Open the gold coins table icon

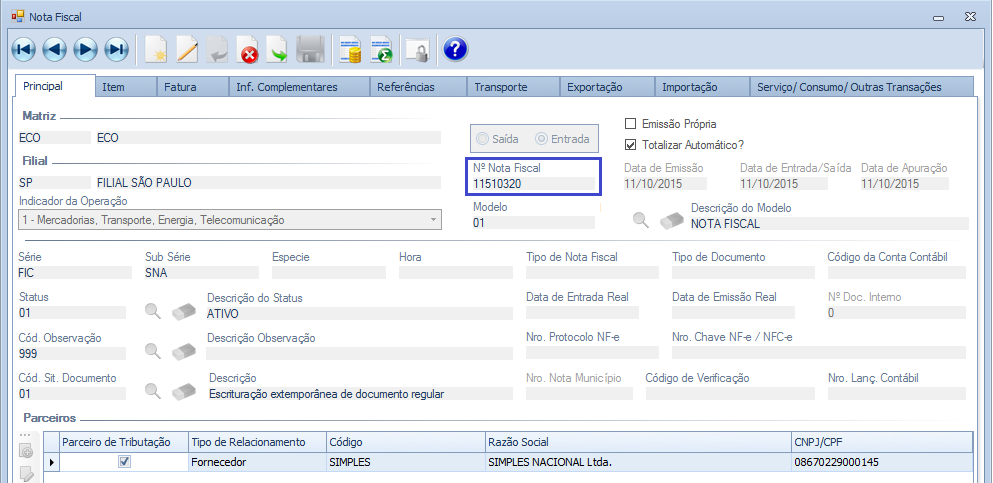(x=350, y=49)
